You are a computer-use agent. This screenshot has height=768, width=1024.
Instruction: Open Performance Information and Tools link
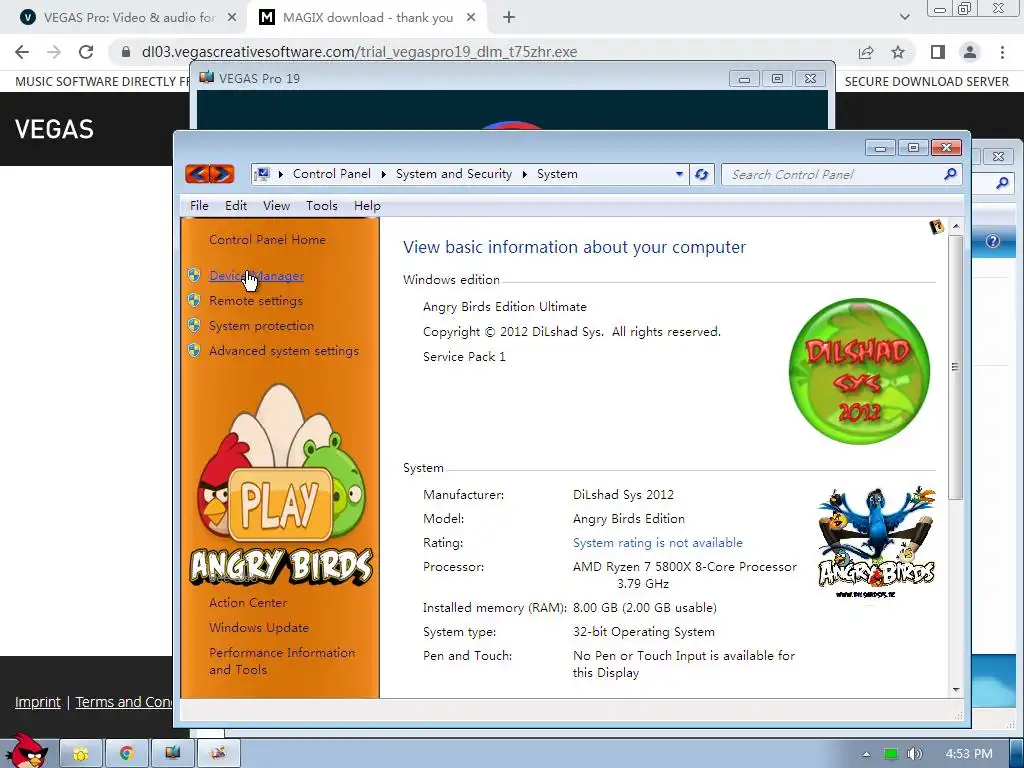282,661
